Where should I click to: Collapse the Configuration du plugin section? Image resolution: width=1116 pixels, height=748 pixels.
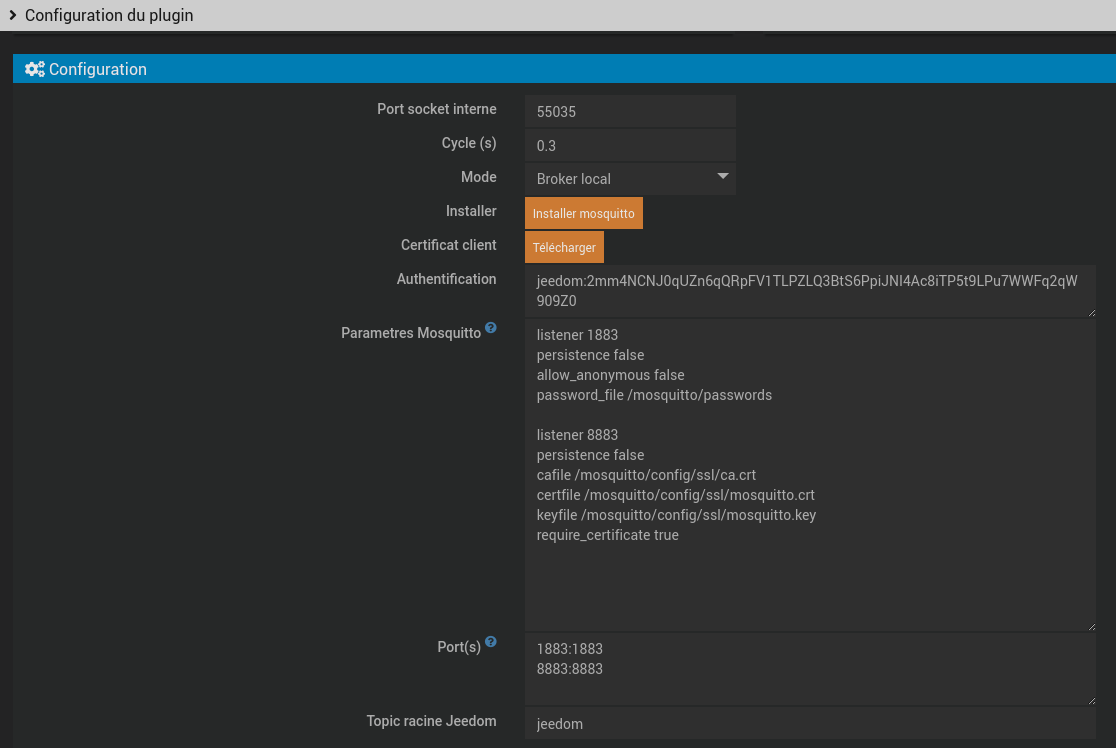click(12, 15)
